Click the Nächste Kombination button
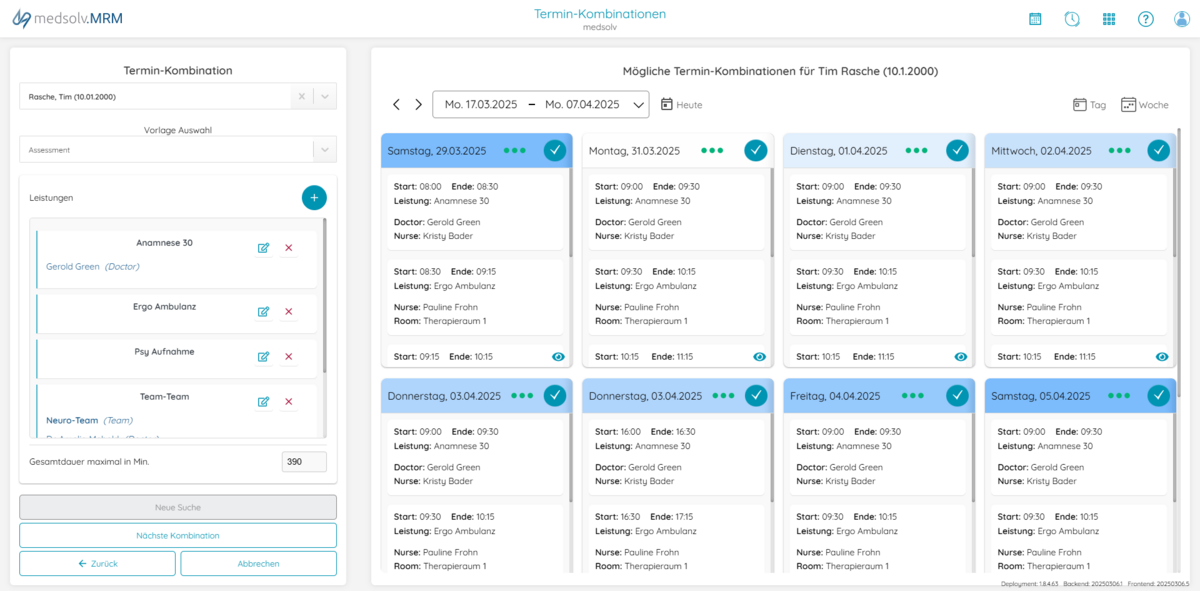The image size is (1200, 591). click(x=178, y=536)
